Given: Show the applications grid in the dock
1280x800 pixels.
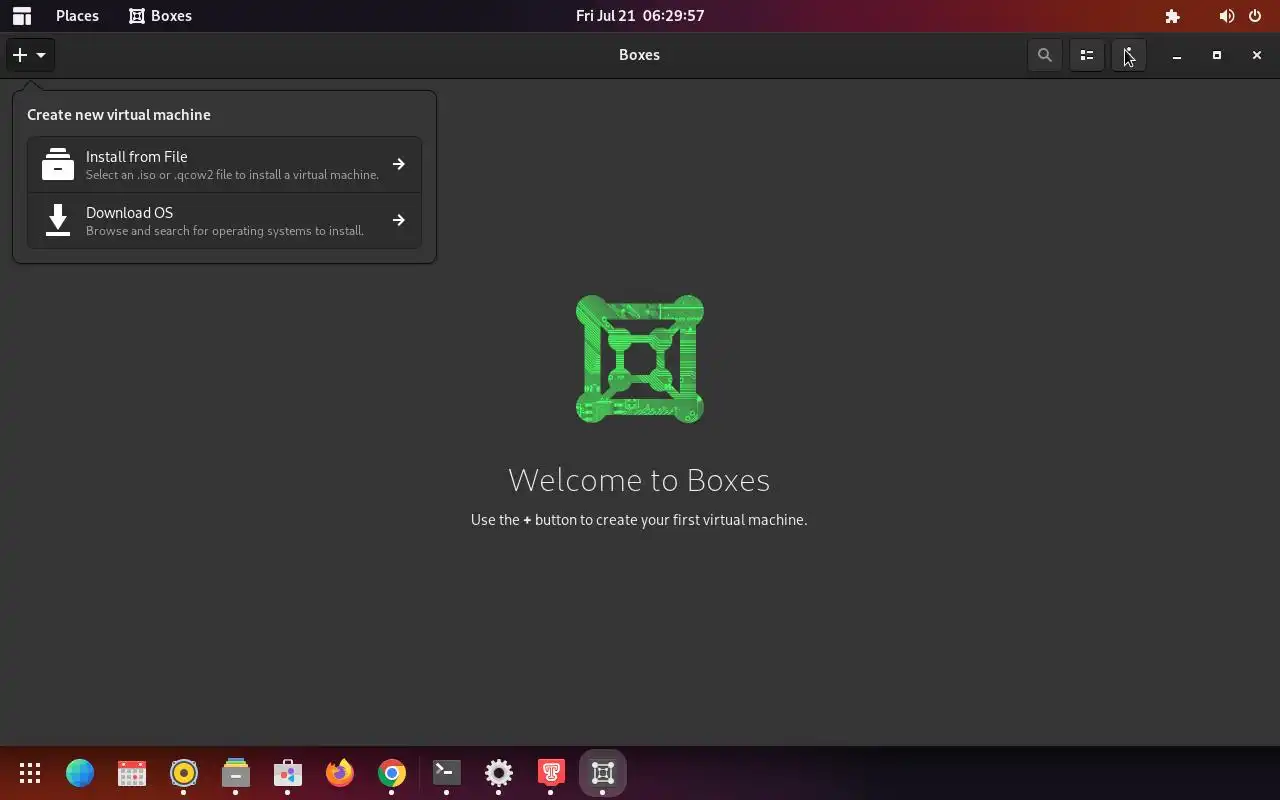Looking at the screenshot, I should (30, 773).
